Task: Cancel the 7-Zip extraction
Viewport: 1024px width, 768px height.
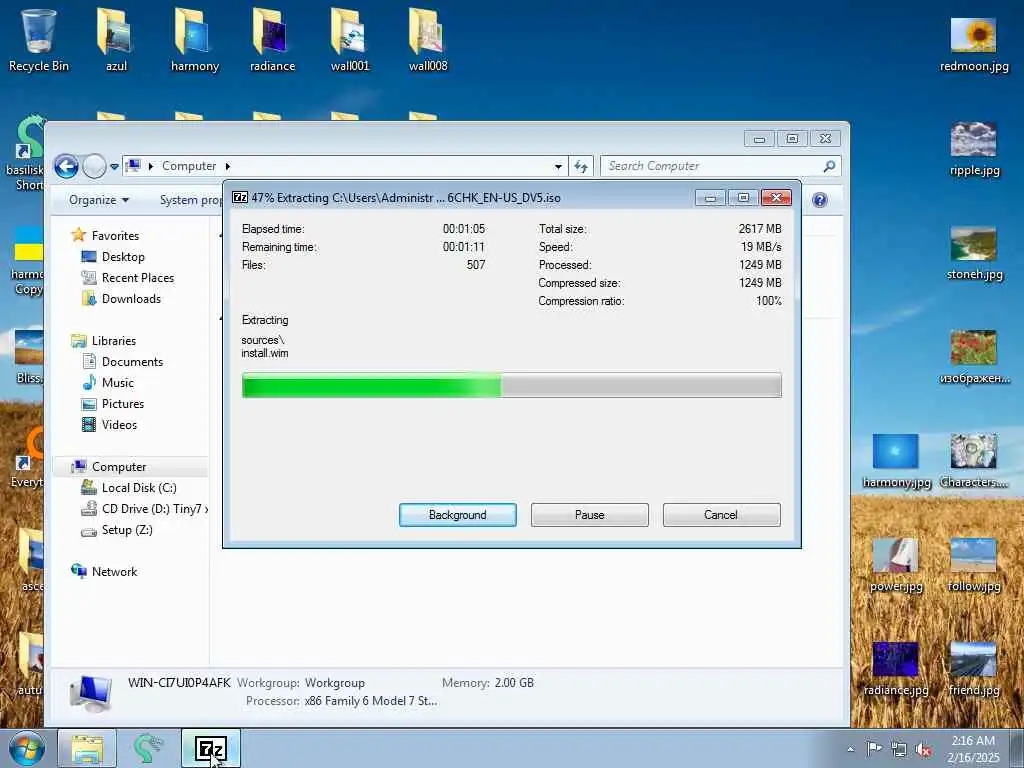Action: coord(722,515)
